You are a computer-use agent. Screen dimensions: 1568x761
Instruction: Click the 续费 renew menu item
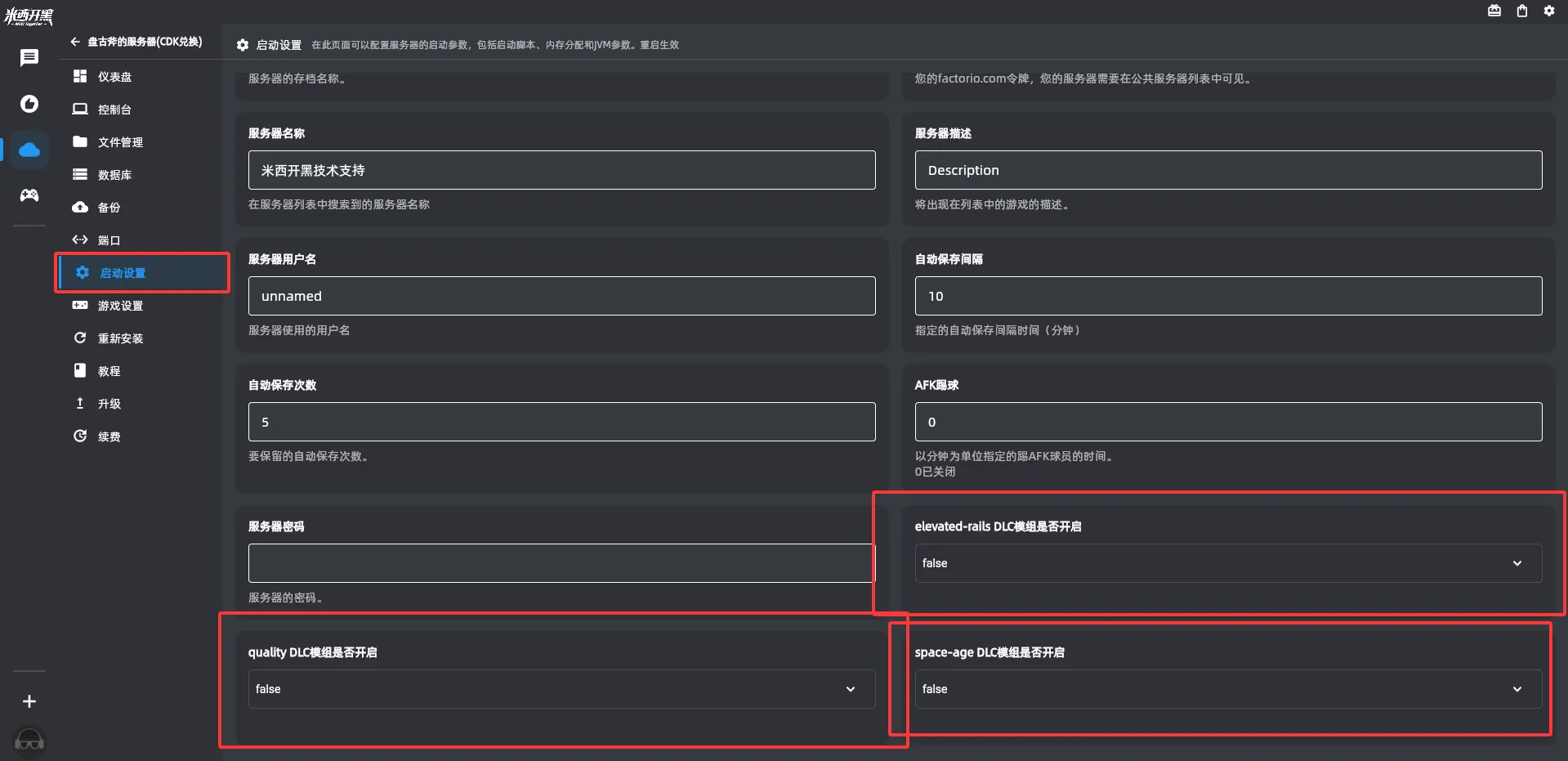point(109,436)
